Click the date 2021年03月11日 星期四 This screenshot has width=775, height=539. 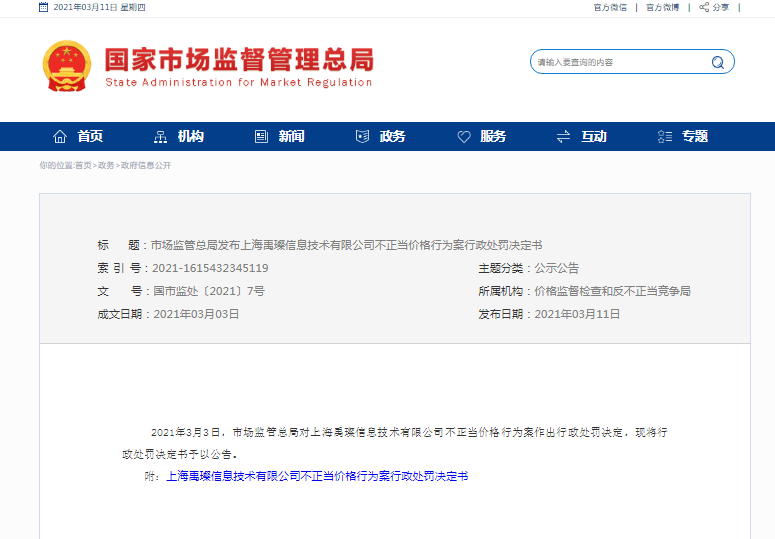[x=99, y=7]
